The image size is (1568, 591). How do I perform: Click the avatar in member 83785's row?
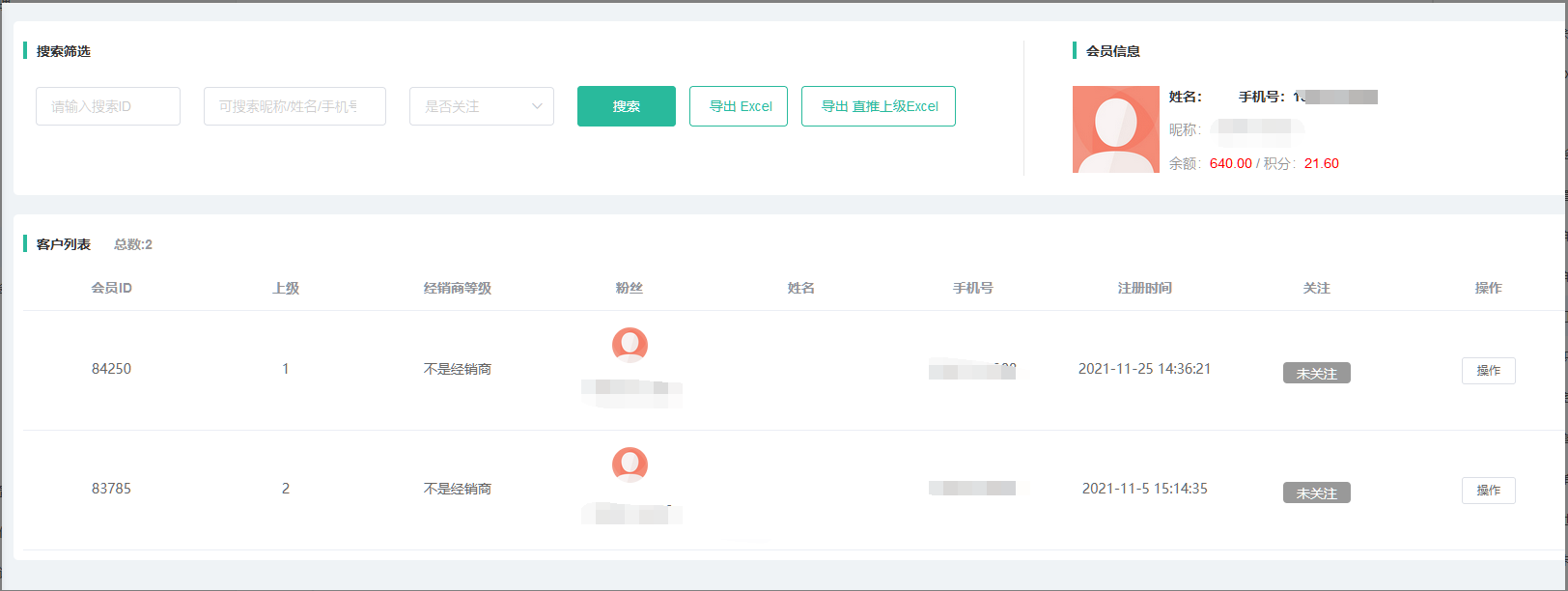point(630,464)
